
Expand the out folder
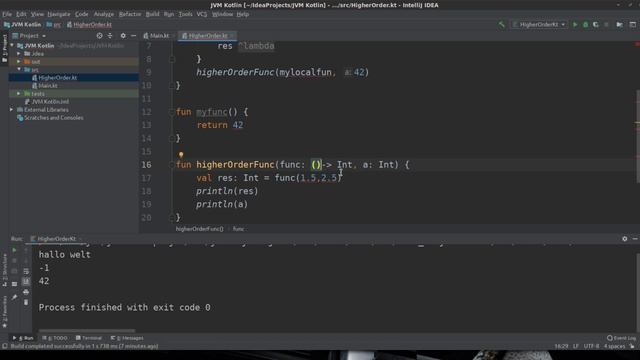click(19, 62)
